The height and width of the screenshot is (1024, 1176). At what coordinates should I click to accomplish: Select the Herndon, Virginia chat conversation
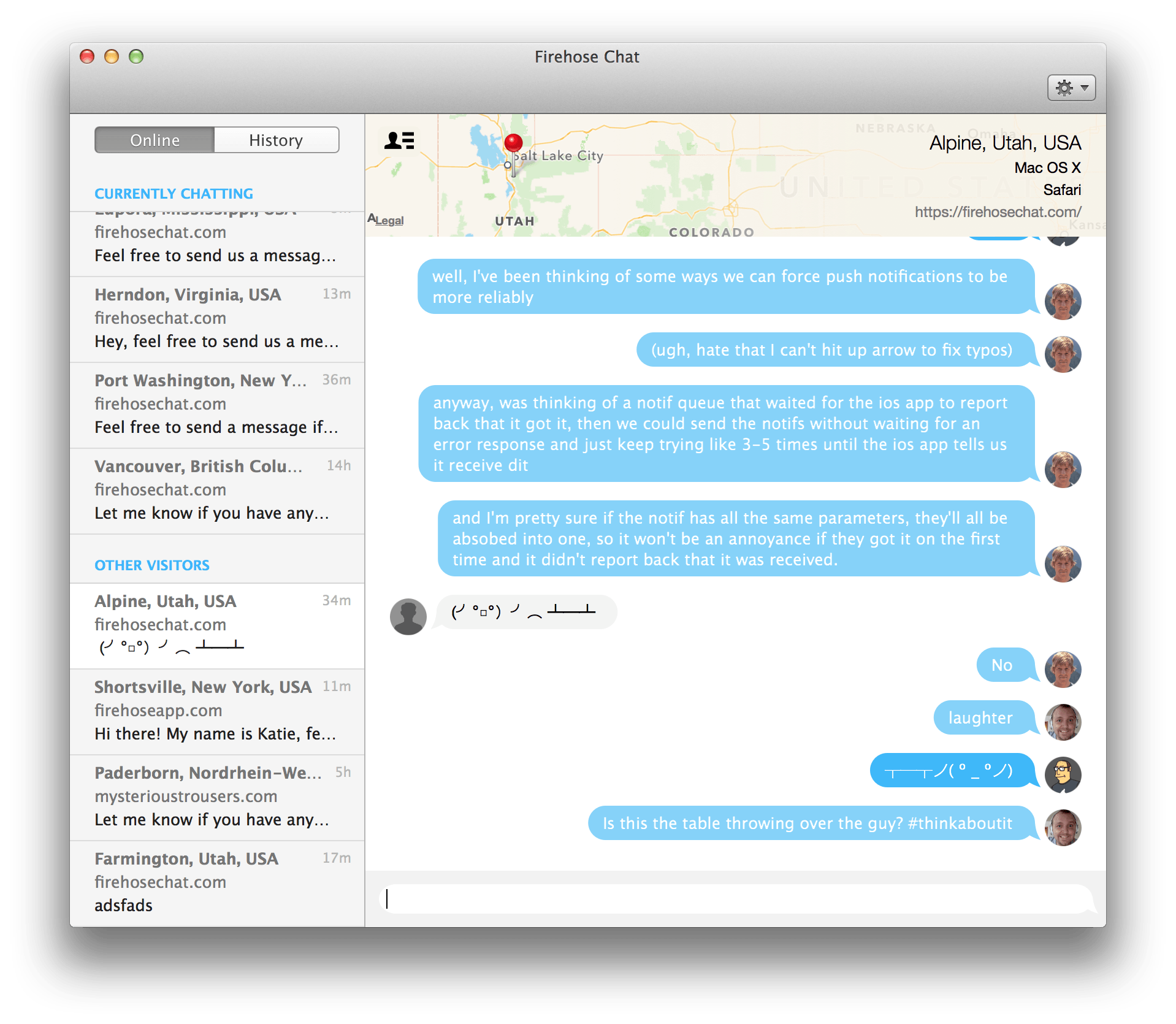pos(217,319)
